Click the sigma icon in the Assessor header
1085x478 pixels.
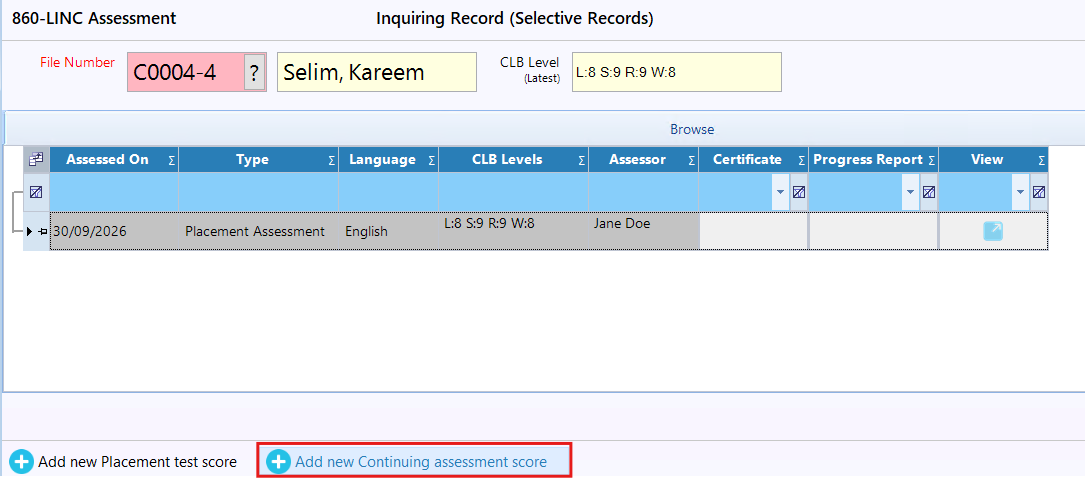691,160
